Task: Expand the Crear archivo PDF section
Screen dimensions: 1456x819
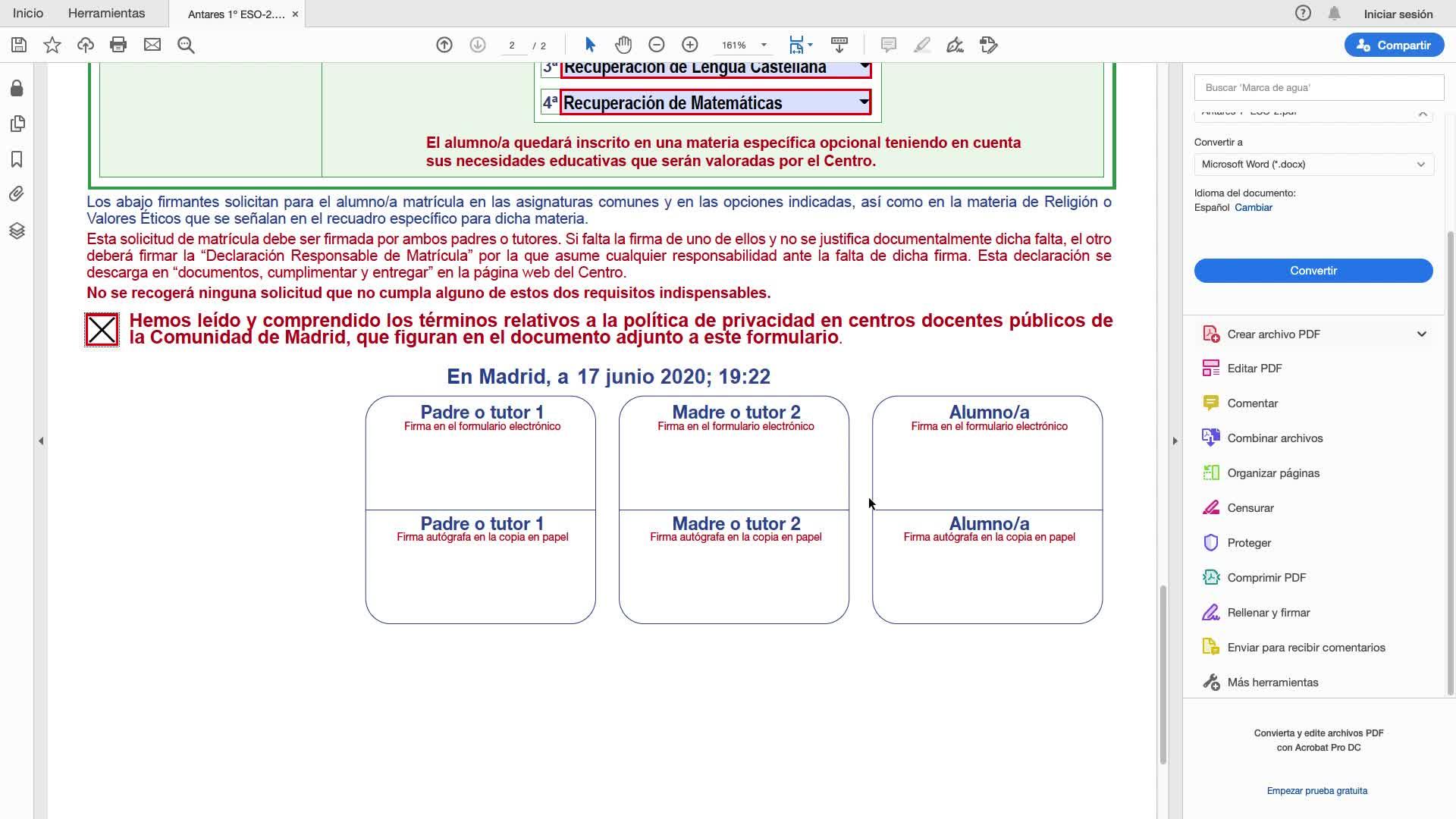Action: point(1421,334)
